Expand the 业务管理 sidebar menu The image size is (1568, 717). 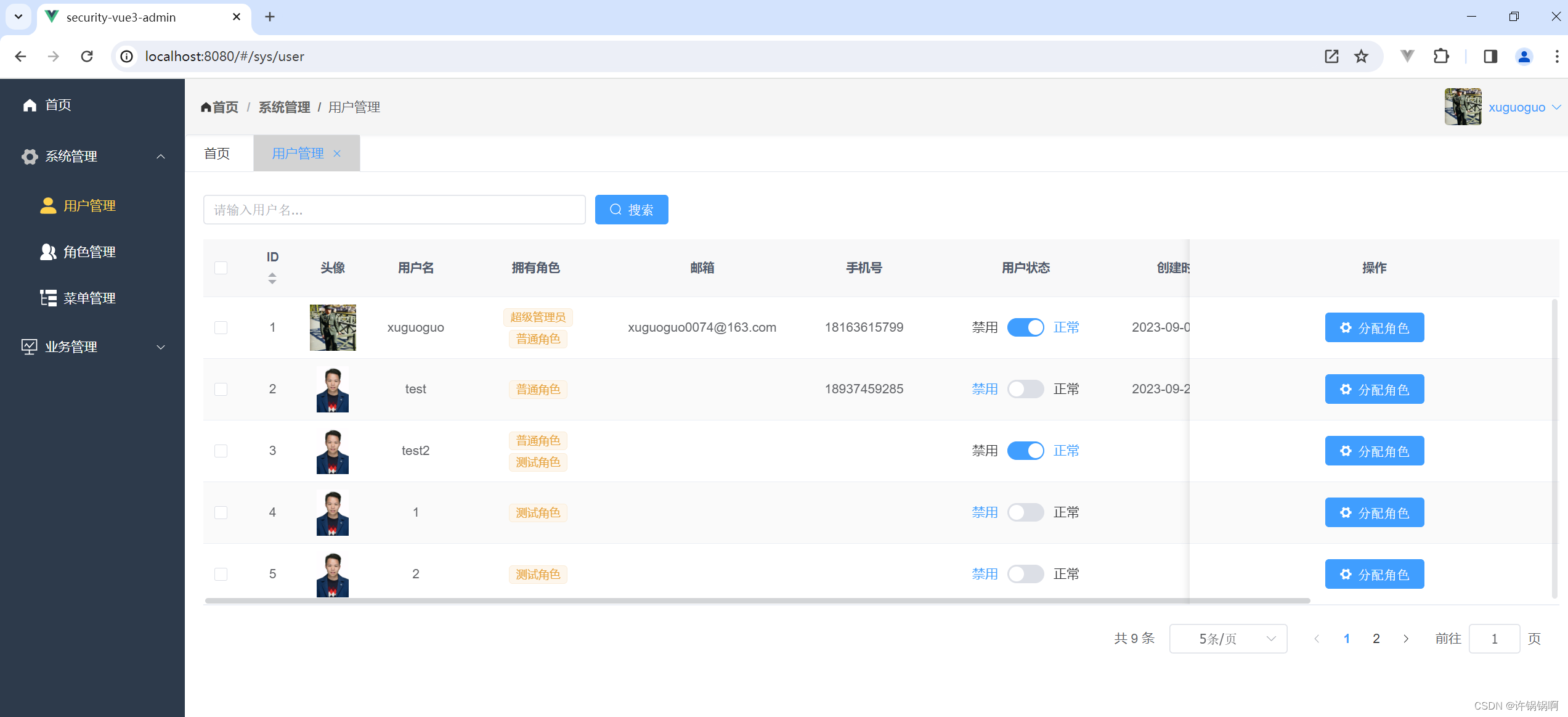click(x=92, y=347)
